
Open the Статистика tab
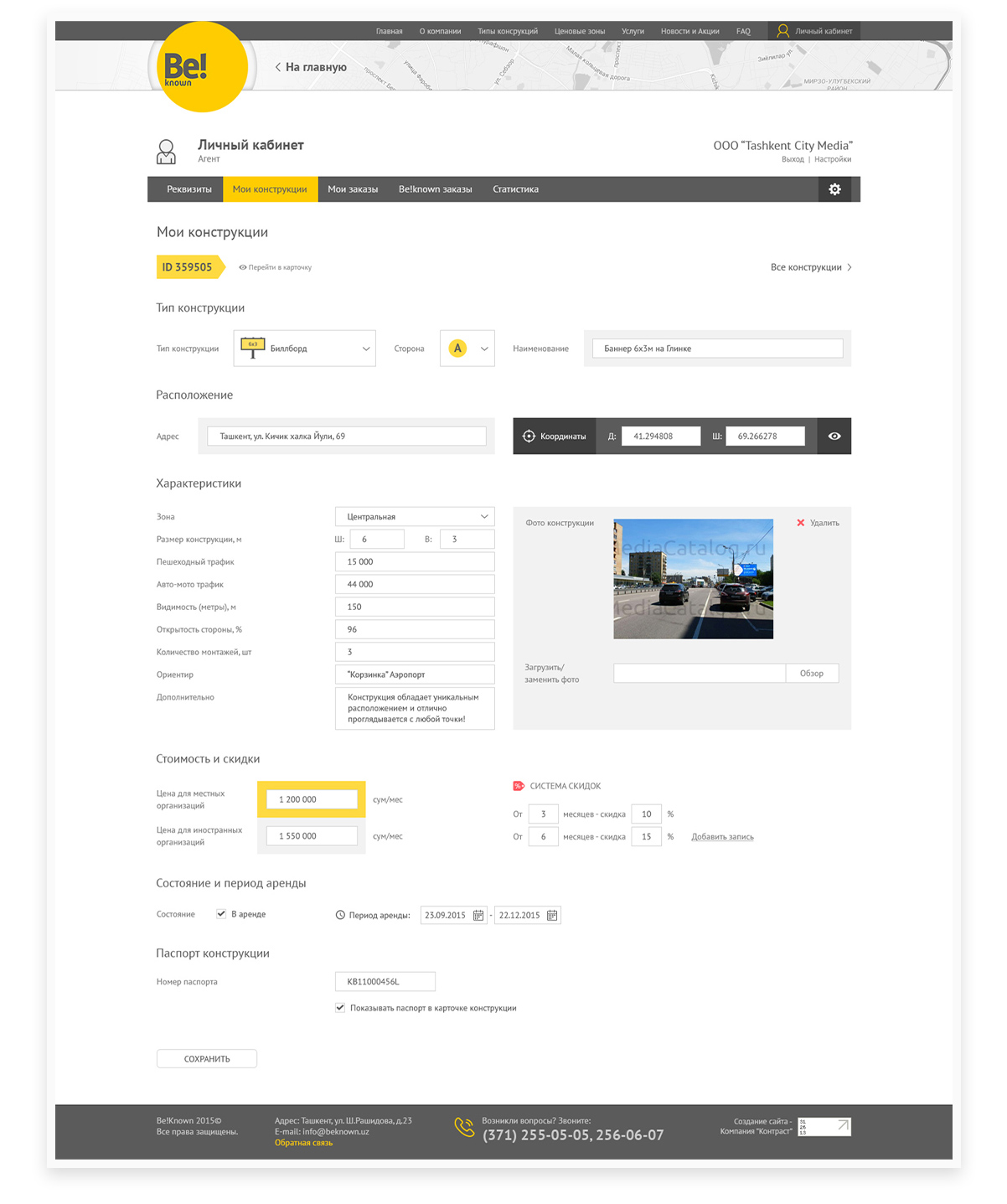tap(515, 189)
